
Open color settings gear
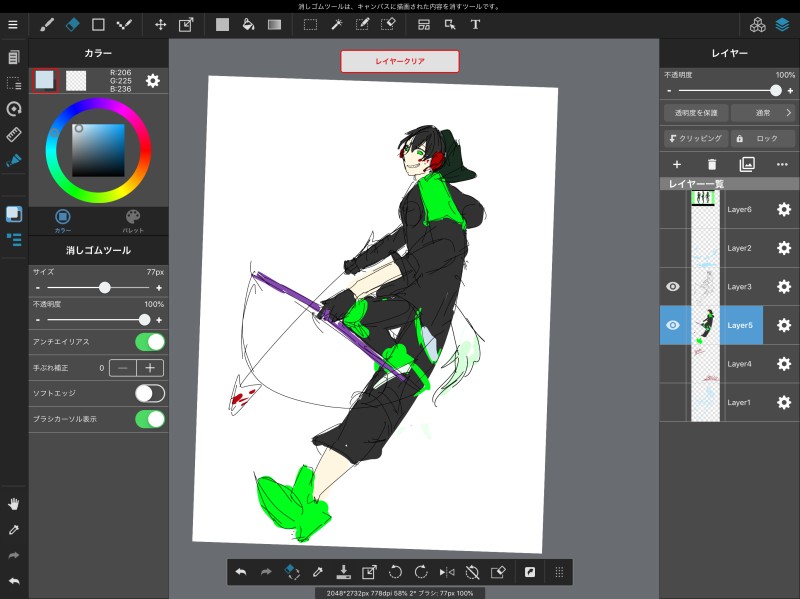pyautogui.click(x=153, y=81)
